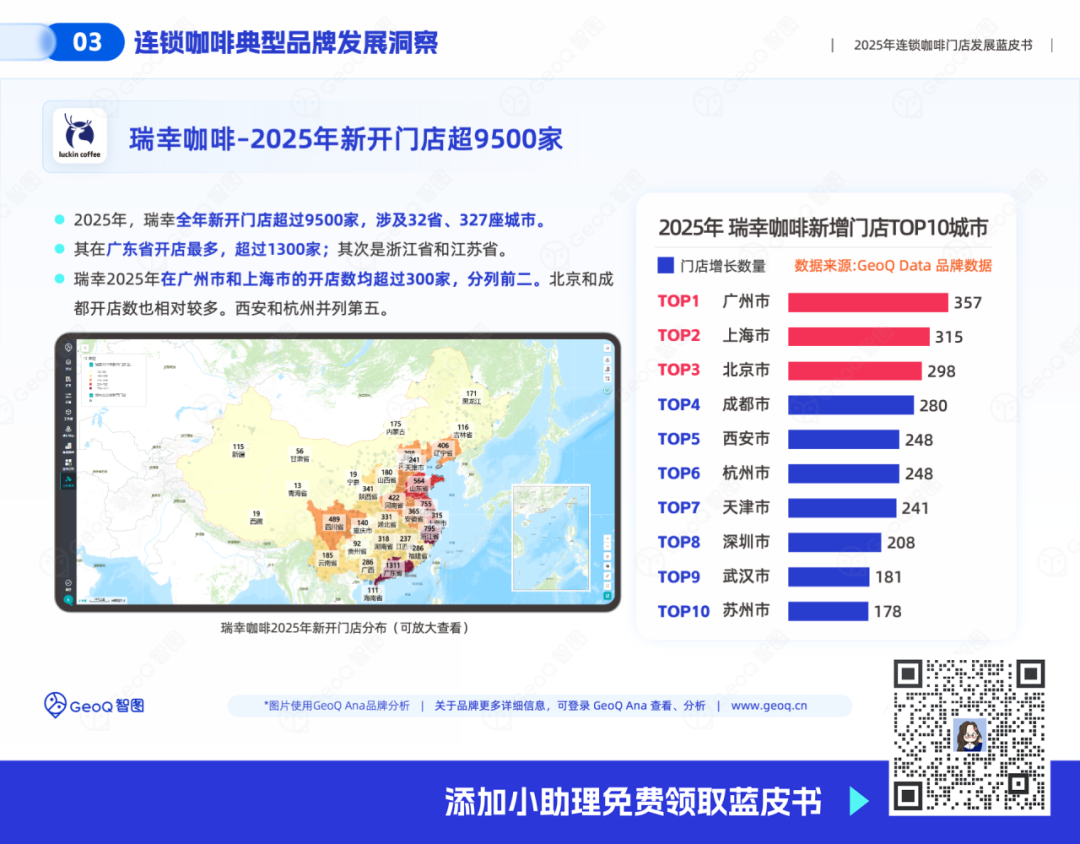The width and height of the screenshot is (1080, 844).
Task: Click the 新疆 115 label on the map
Action: 238,450
